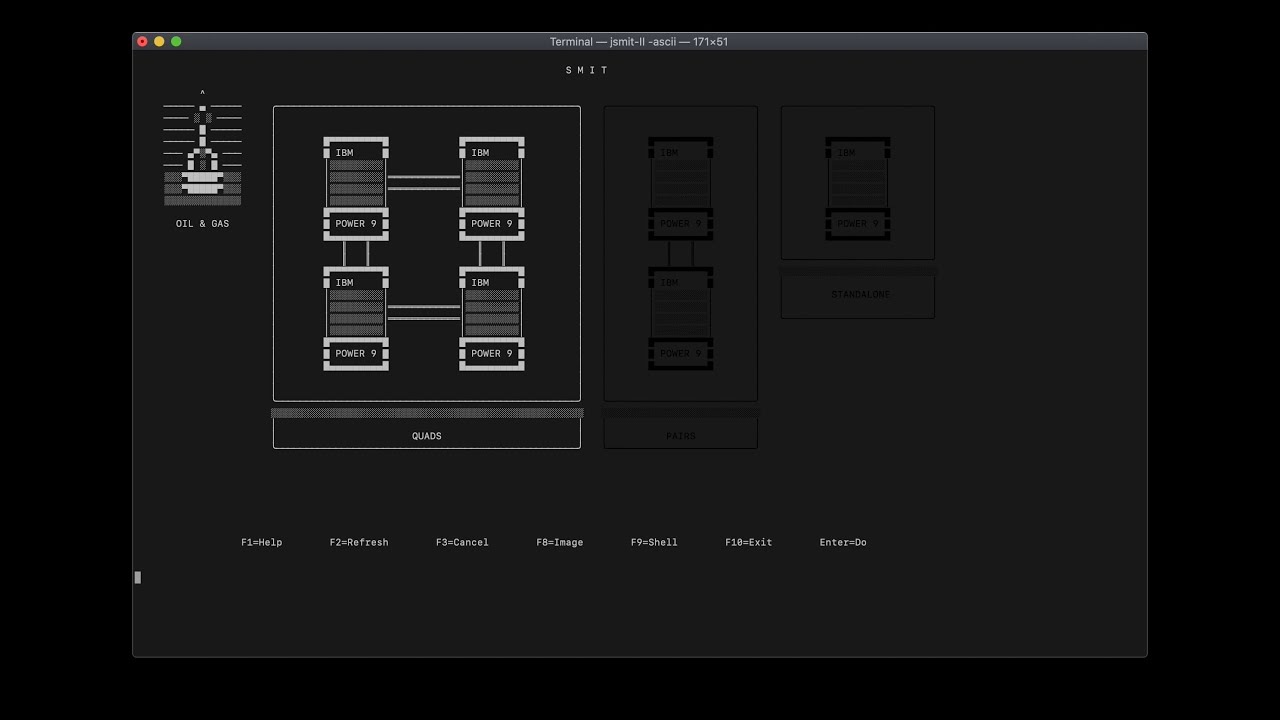This screenshot has width=1280, height=720.
Task: Close the Terminal window with red button
Action: pos(142,42)
